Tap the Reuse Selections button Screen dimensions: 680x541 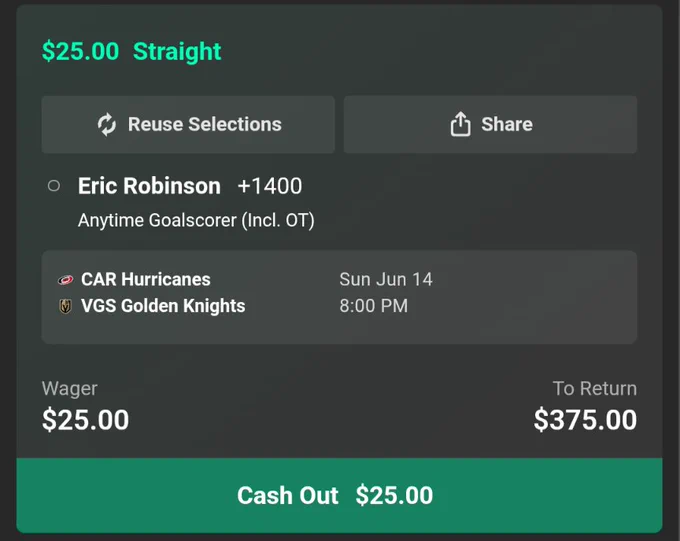coord(188,125)
